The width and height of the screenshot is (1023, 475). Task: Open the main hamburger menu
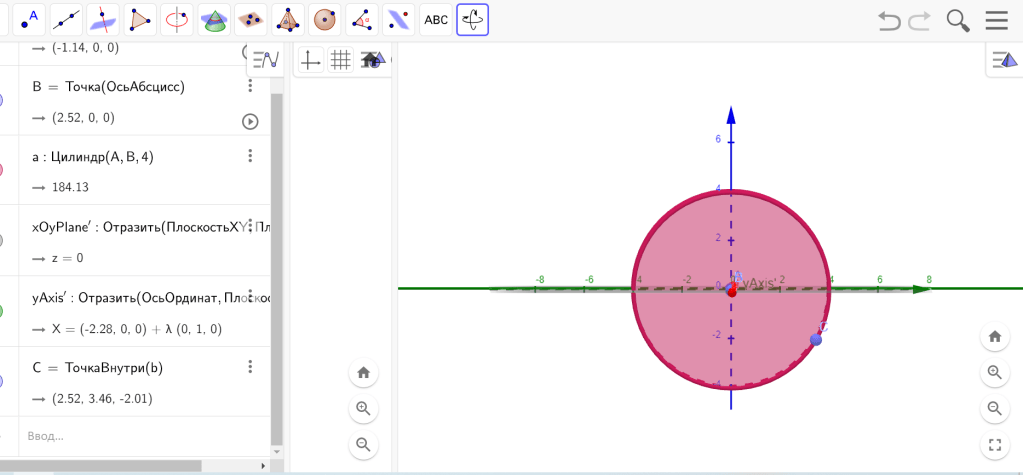(x=996, y=20)
